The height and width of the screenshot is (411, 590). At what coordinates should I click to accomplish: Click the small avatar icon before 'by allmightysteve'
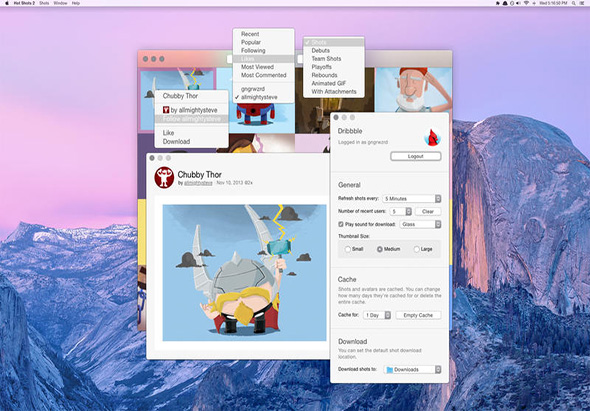click(166, 110)
